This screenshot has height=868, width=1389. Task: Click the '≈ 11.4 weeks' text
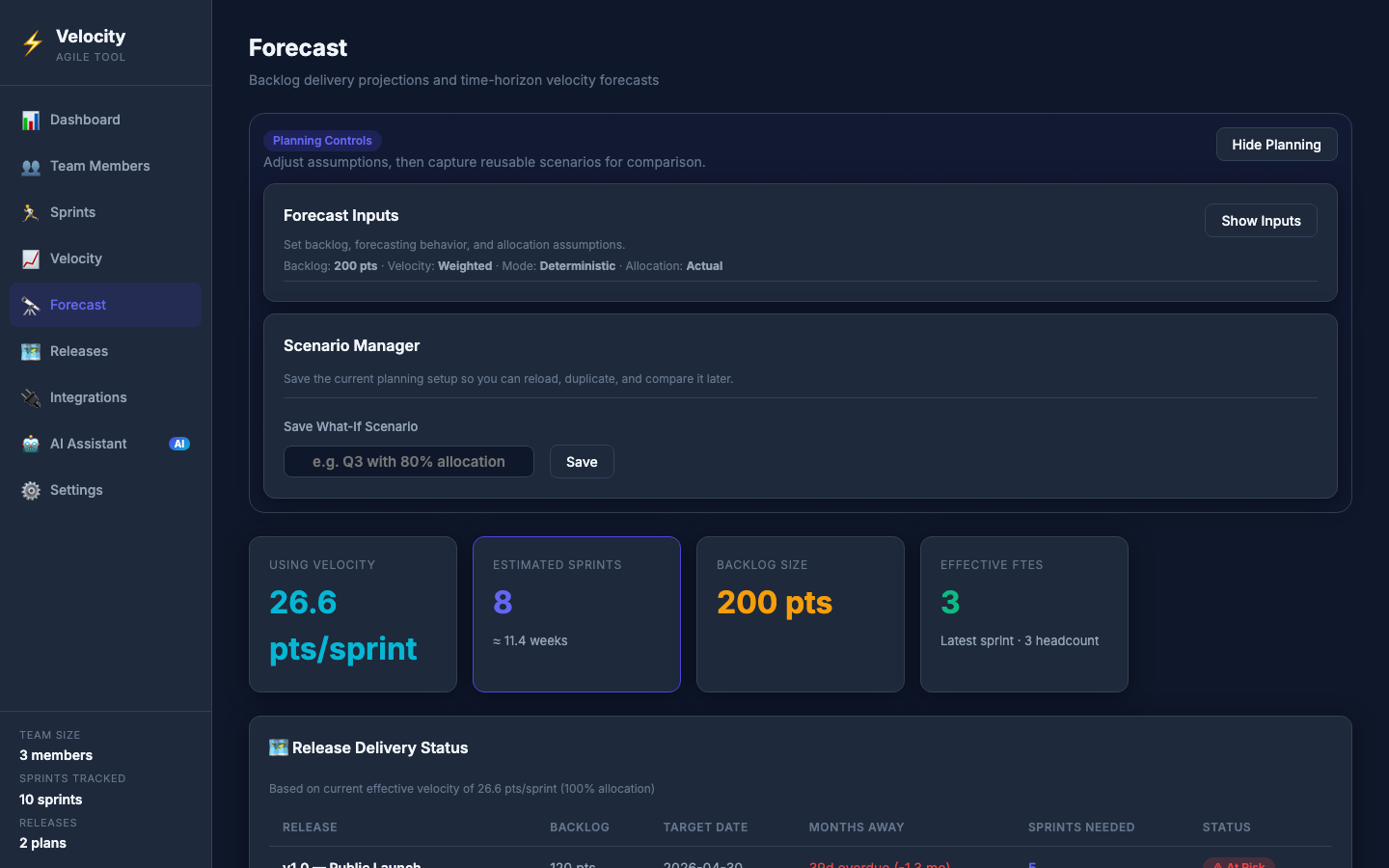pyautogui.click(x=531, y=640)
